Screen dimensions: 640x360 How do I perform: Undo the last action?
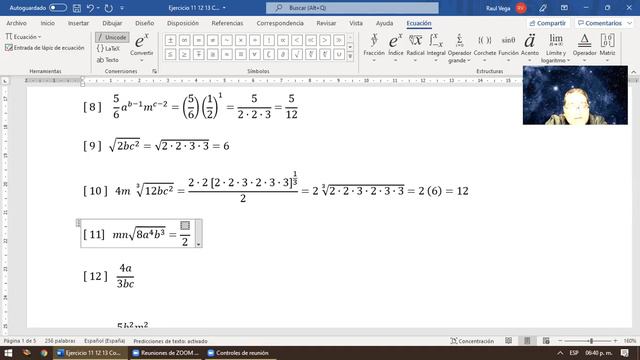(90, 8)
